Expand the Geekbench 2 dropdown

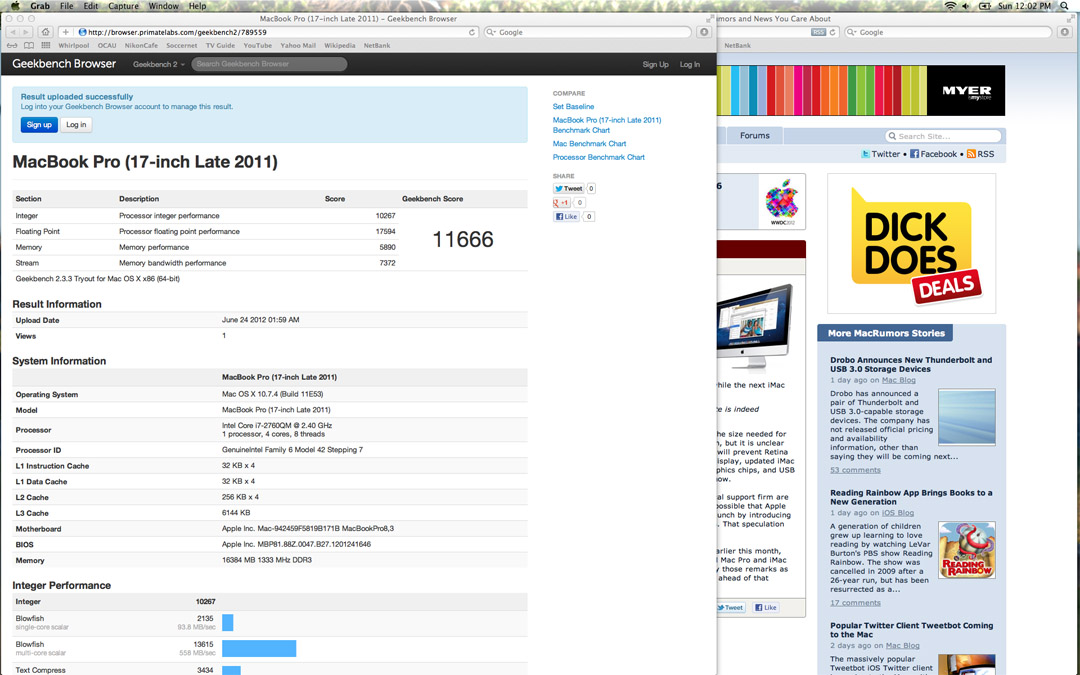click(158, 64)
